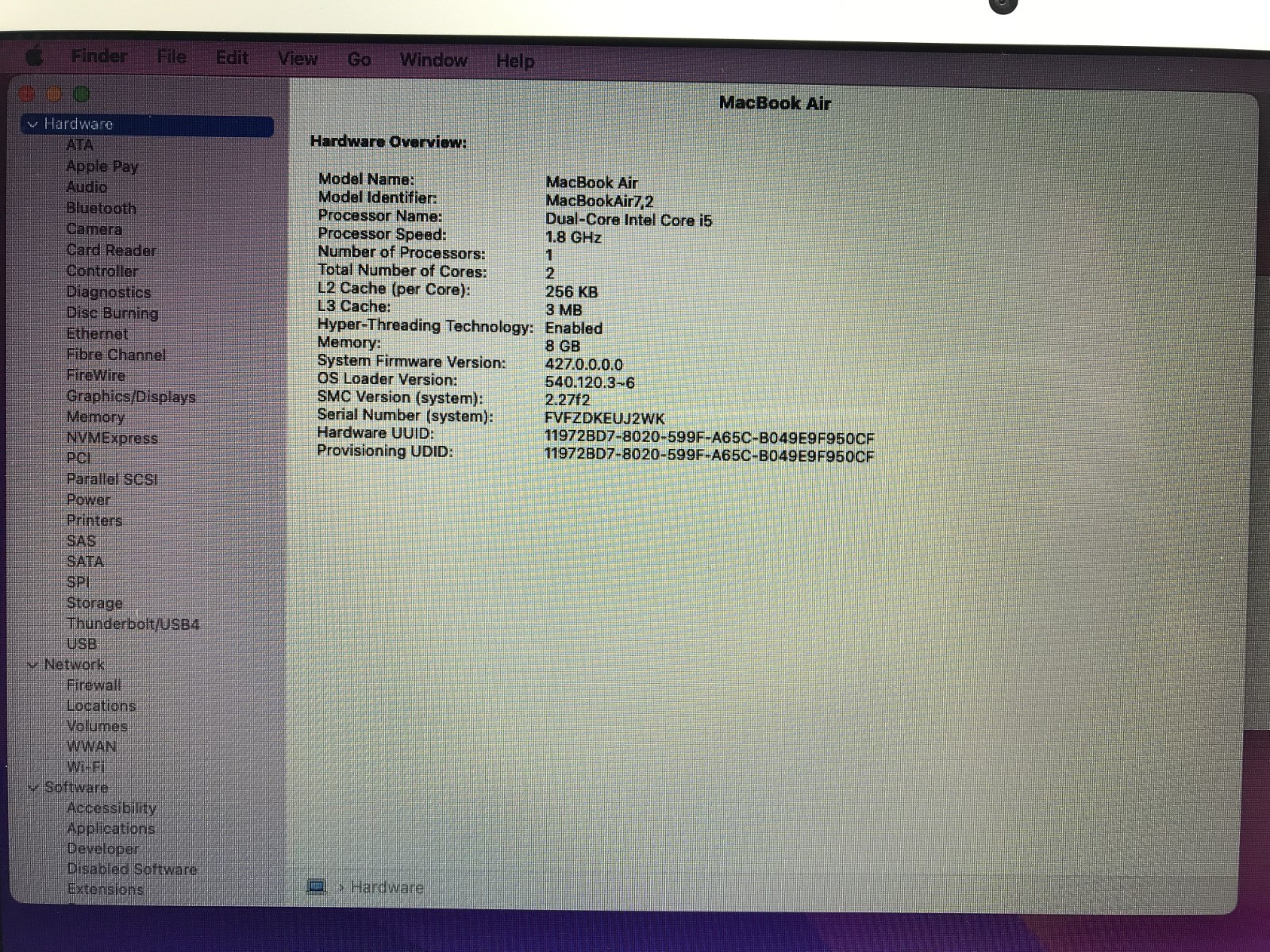
Task: Select Developer in the sidebar
Action: (x=102, y=849)
